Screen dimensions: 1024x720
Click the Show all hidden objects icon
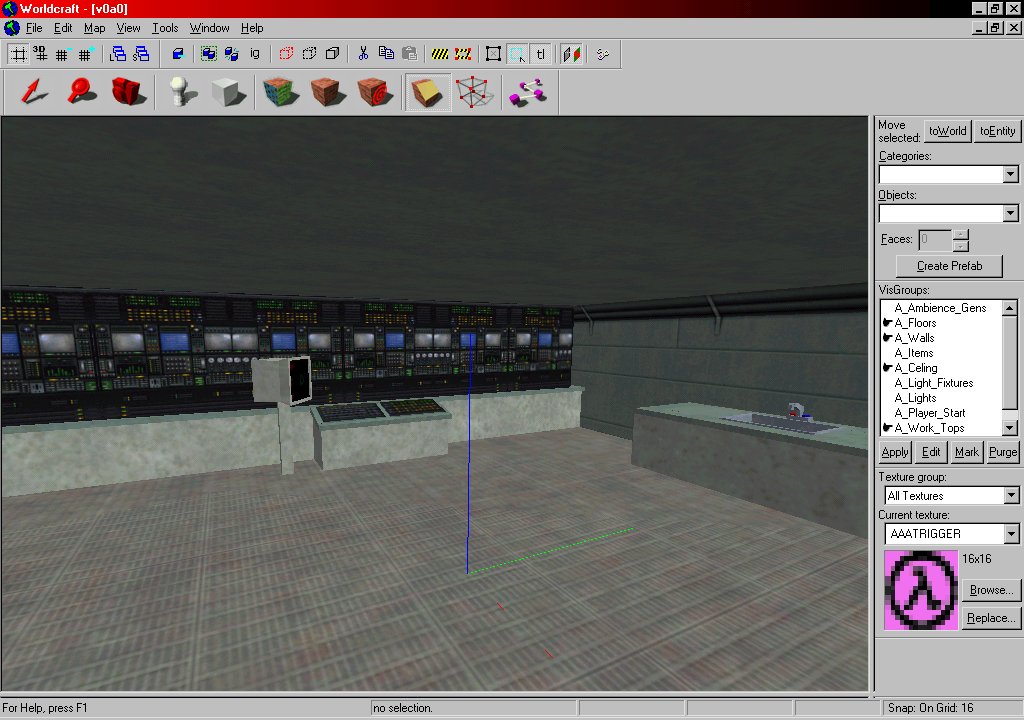pyautogui.click(x=332, y=54)
